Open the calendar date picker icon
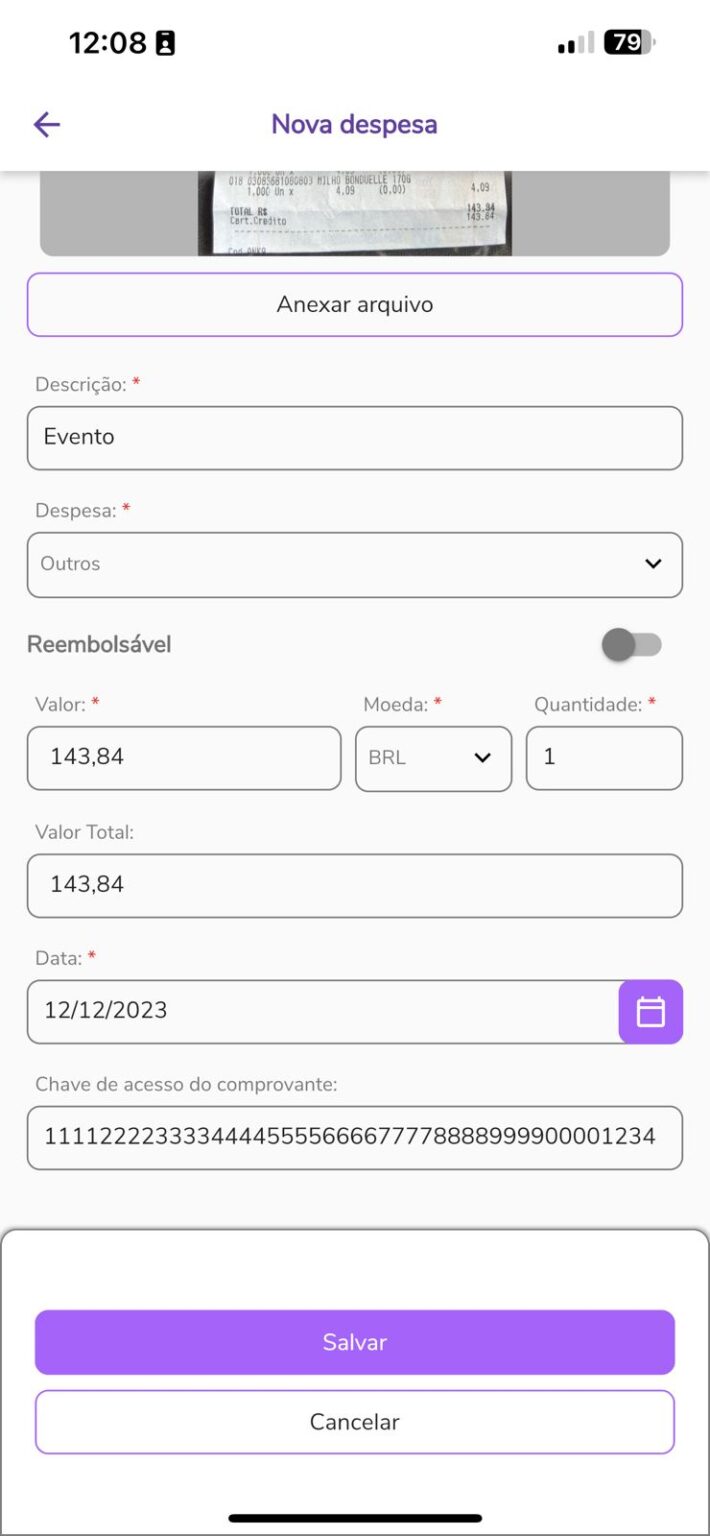Screen dimensions: 710x1536 tap(651, 1011)
